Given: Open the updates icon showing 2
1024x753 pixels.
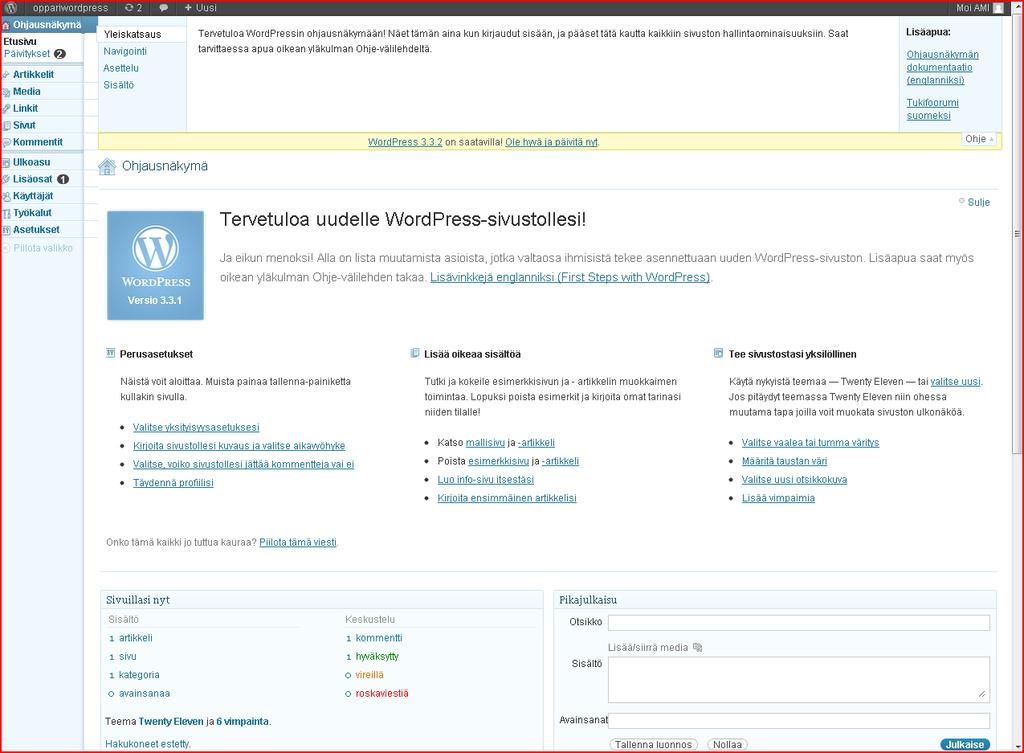Looking at the screenshot, I should point(133,8).
